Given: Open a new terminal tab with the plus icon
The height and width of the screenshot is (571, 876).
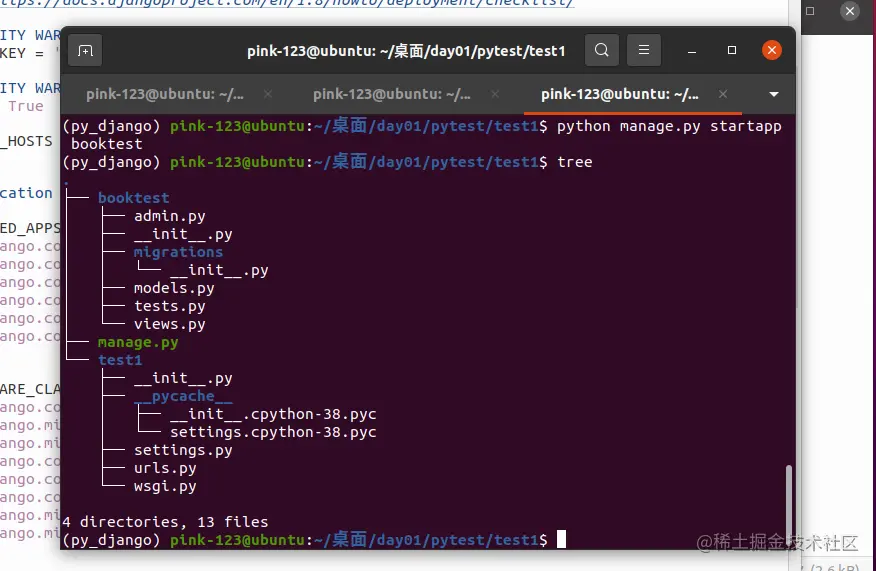Looking at the screenshot, I should click(85, 51).
